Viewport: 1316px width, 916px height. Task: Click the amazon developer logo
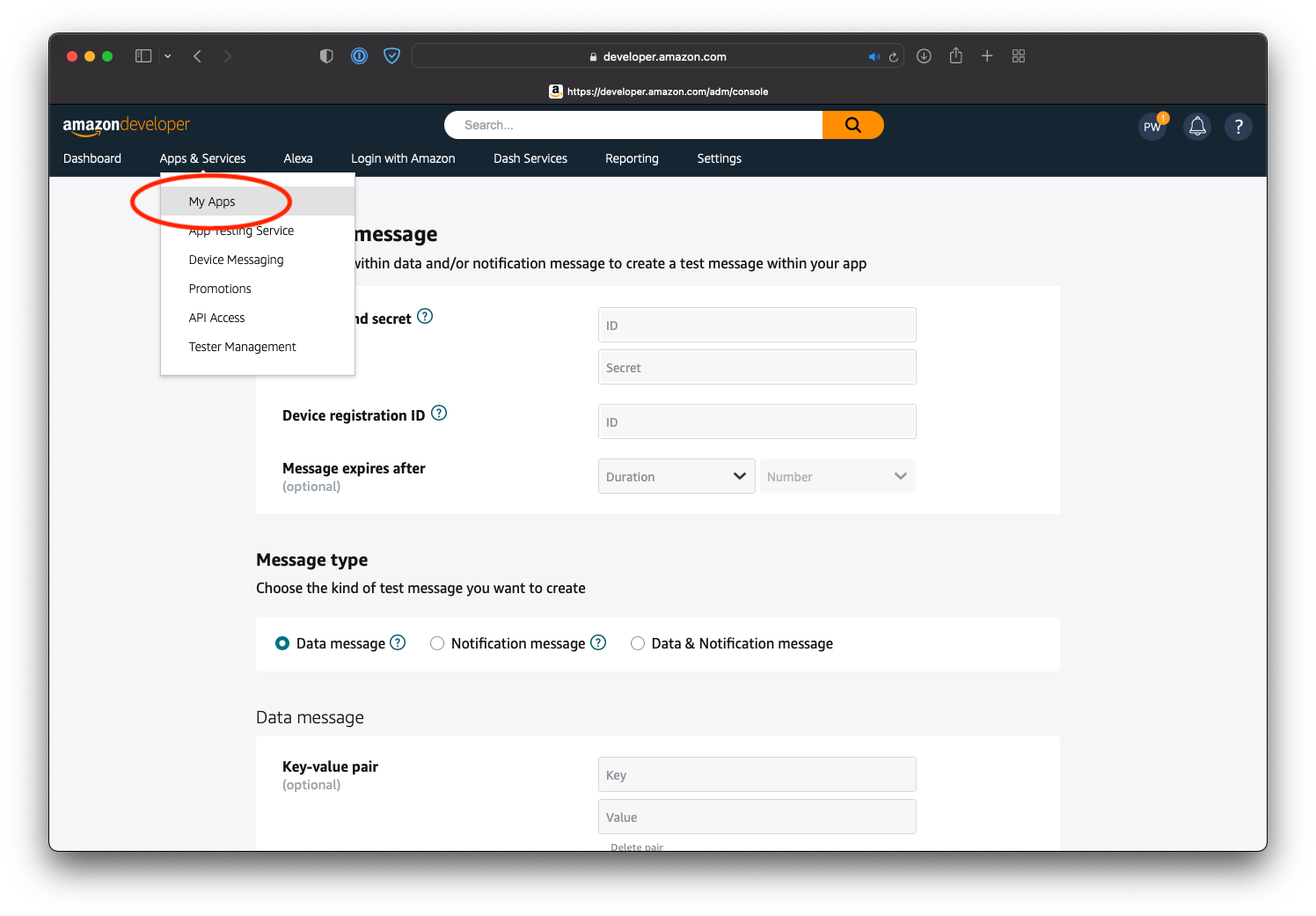click(x=126, y=126)
